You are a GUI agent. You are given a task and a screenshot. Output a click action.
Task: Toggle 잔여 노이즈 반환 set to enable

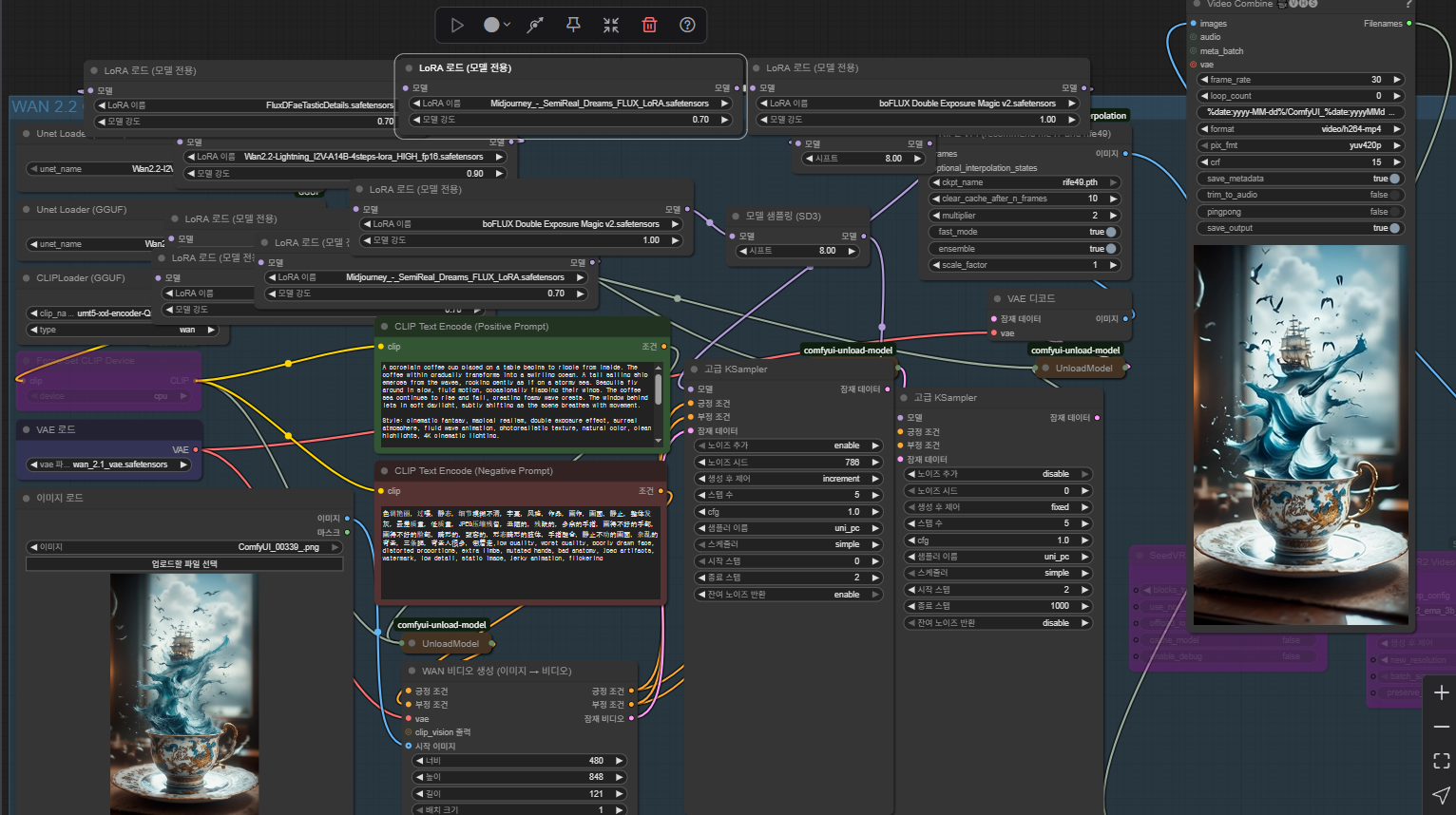(789, 595)
